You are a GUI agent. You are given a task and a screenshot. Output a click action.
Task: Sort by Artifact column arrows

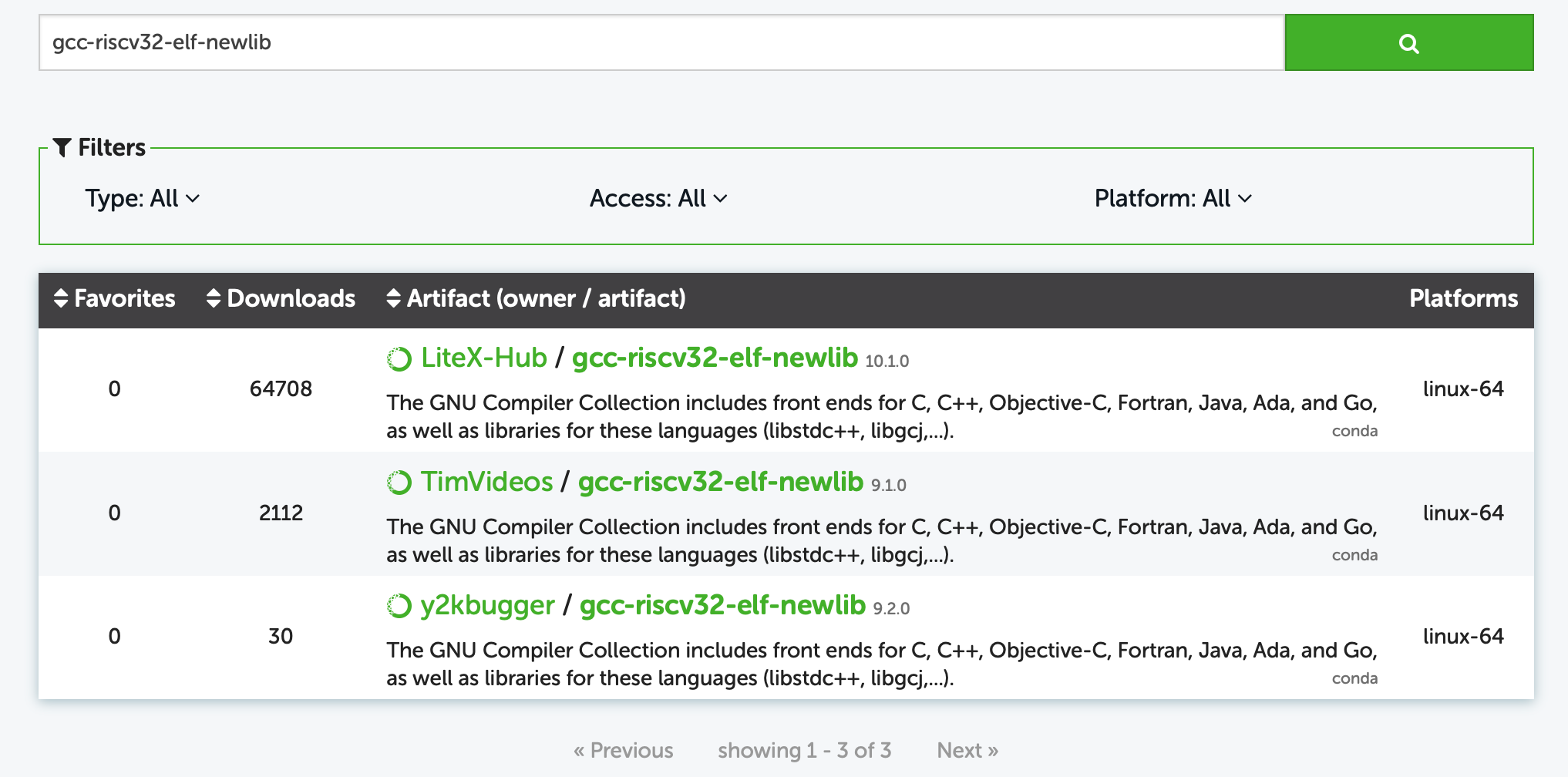tap(393, 298)
